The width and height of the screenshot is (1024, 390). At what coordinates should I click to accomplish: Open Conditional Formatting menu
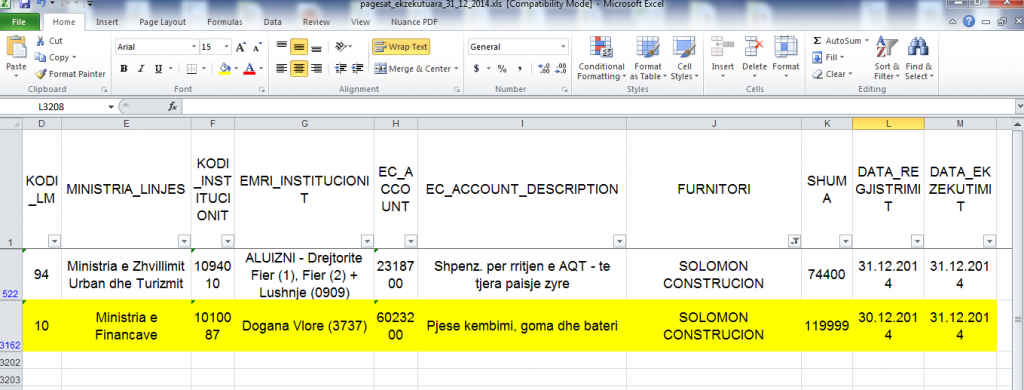tap(601, 58)
